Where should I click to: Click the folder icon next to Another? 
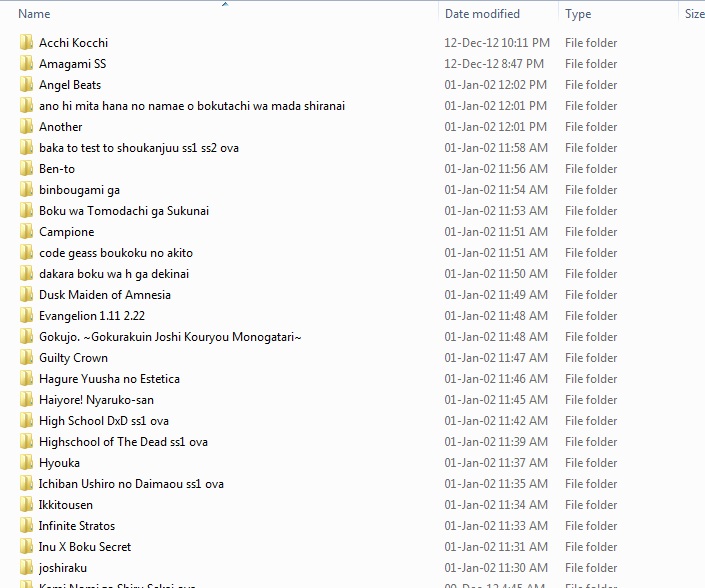[x=27, y=127]
